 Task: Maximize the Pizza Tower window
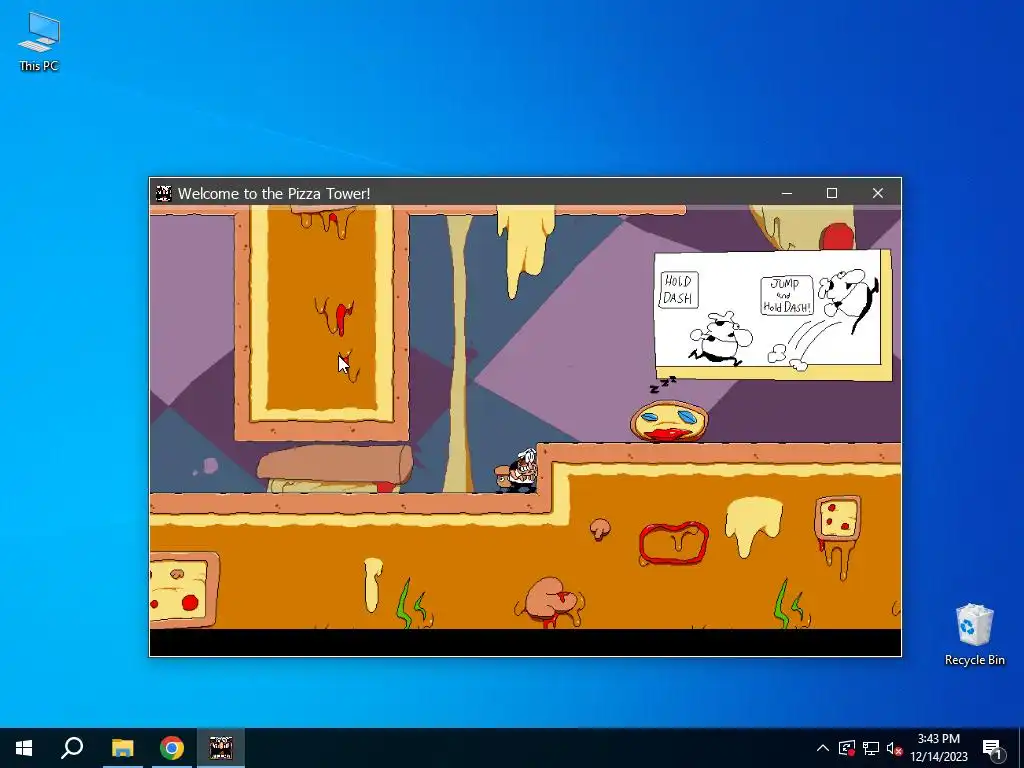pyautogui.click(x=832, y=193)
